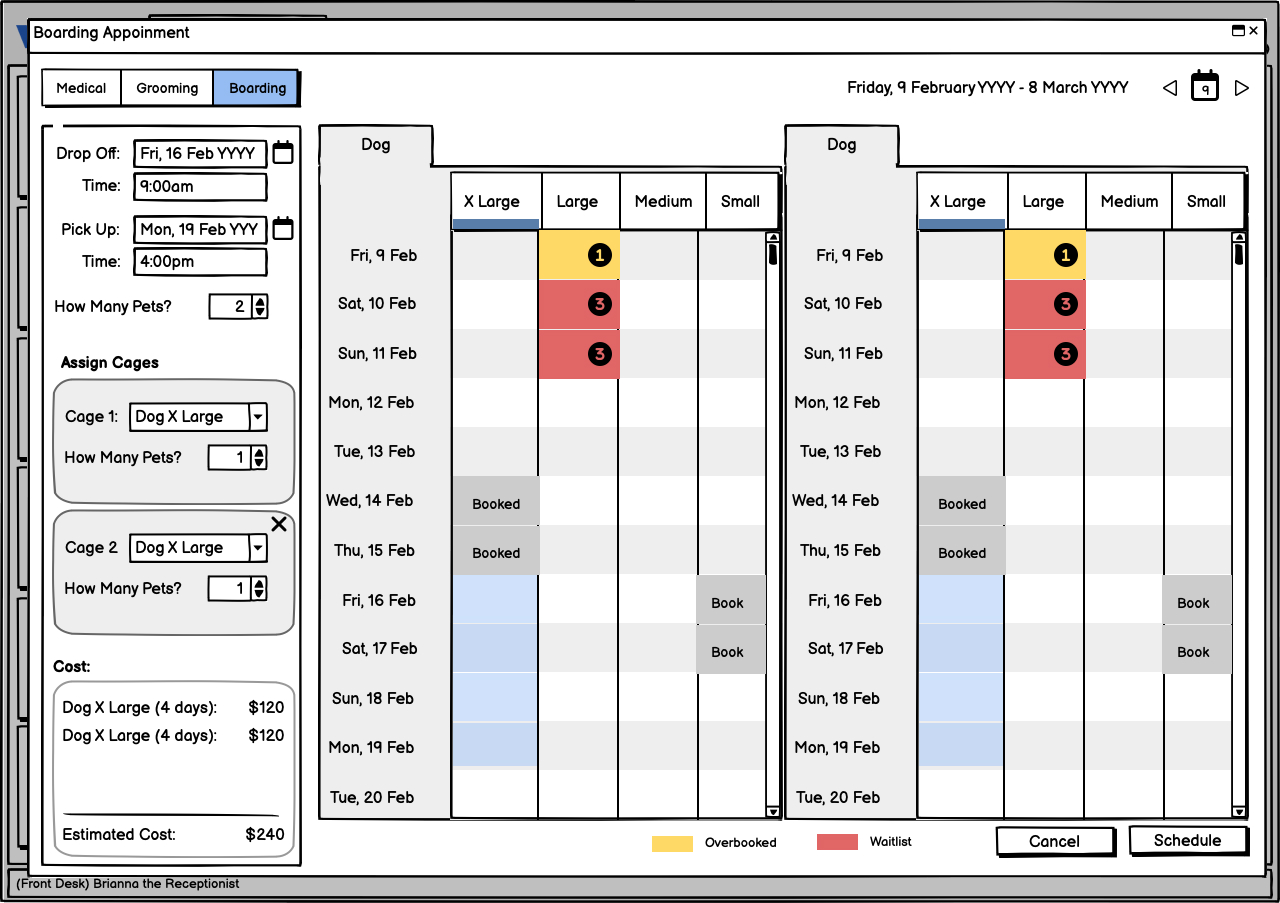Switch to the Medical tab
This screenshot has height=903, width=1280.
point(81,88)
